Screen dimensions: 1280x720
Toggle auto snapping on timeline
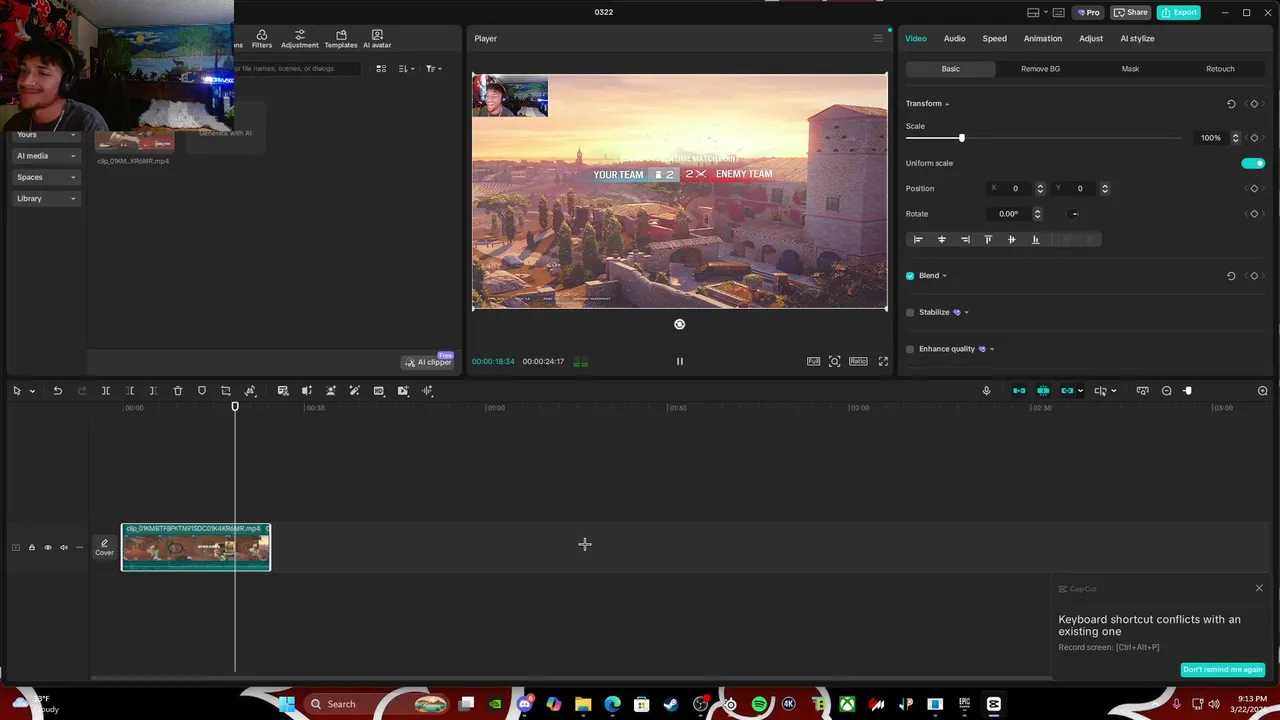[x=1043, y=391]
